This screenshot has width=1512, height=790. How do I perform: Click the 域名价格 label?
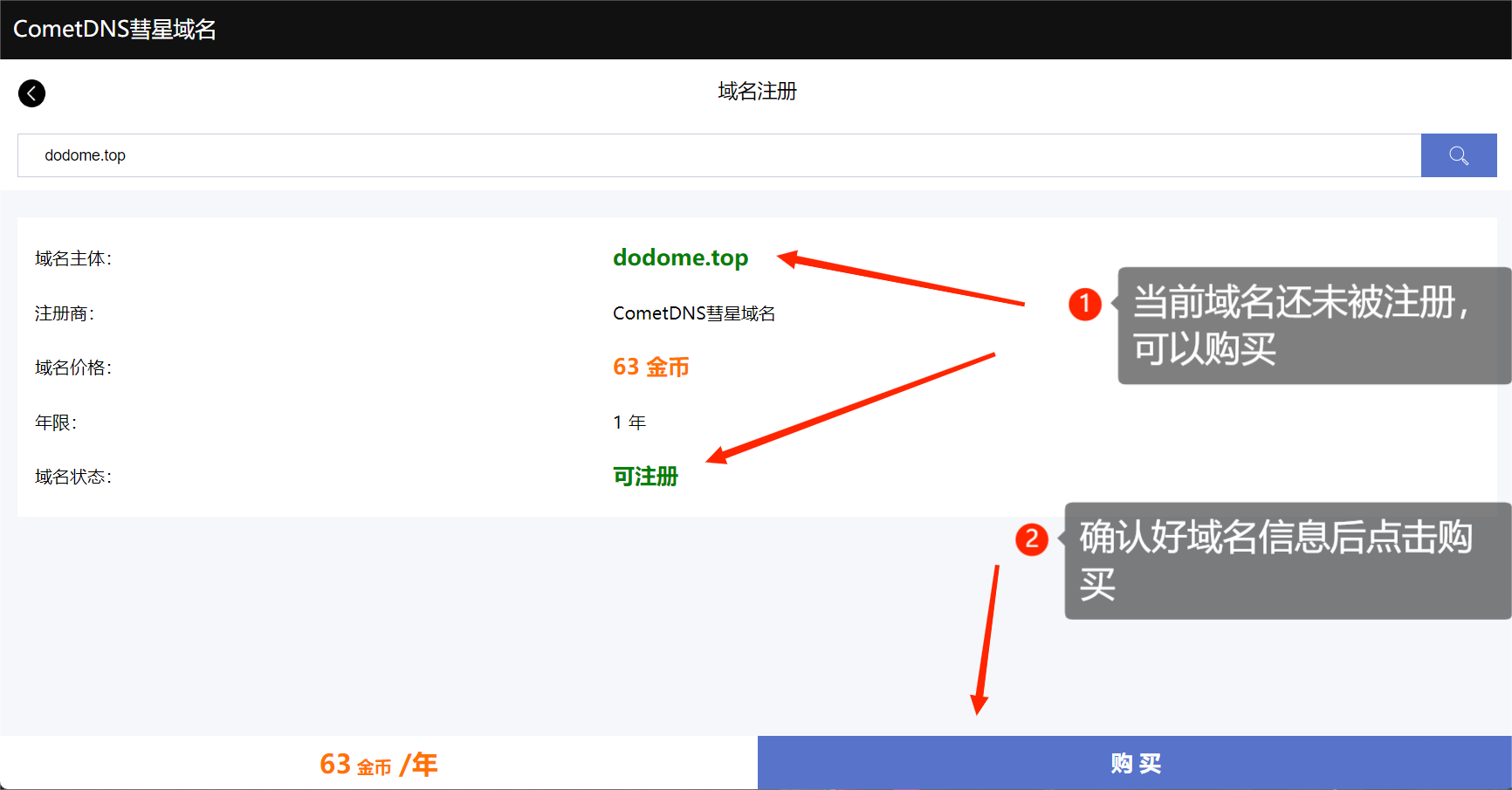pos(73,368)
